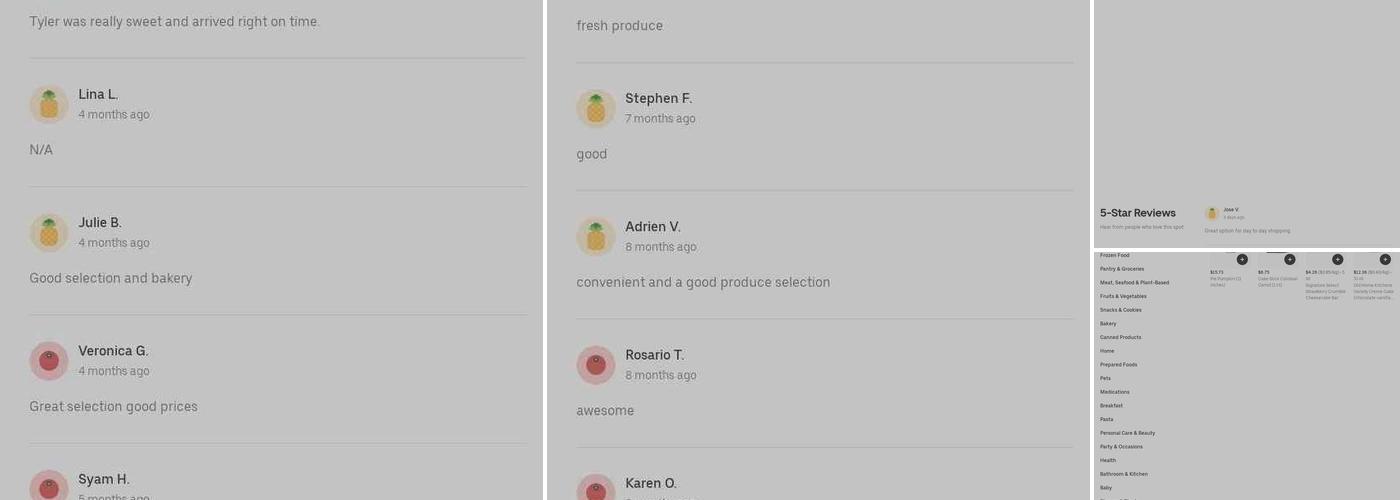Click Rosario T.'s tomato avatar
Viewport: 1400px width, 500px height.
click(596, 365)
